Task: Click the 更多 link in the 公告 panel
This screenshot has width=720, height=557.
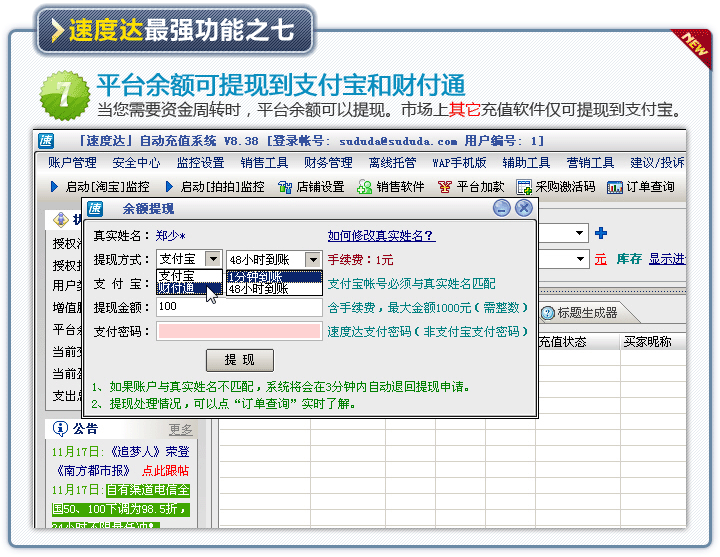Action: click(180, 429)
